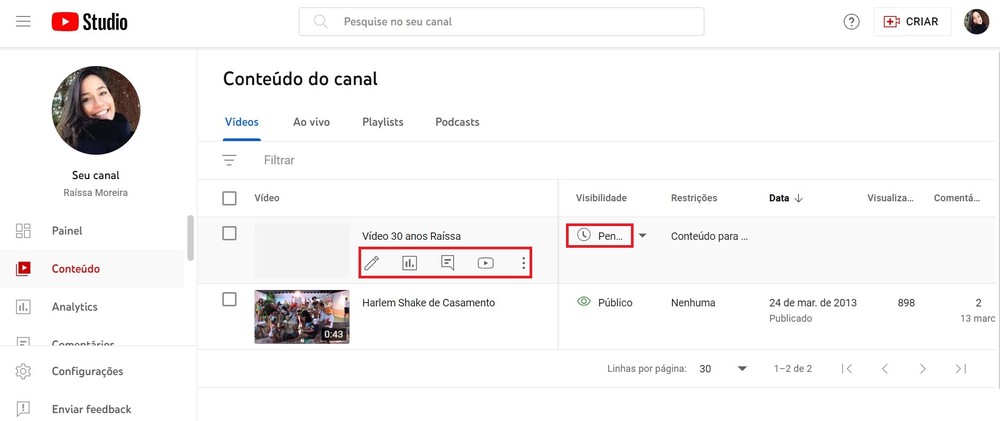Image resolution: width=1000 pixels, height=421 pixels.
Task: Open video analytics icon for Vídeo 30 anos
Action: click(409, 263)
